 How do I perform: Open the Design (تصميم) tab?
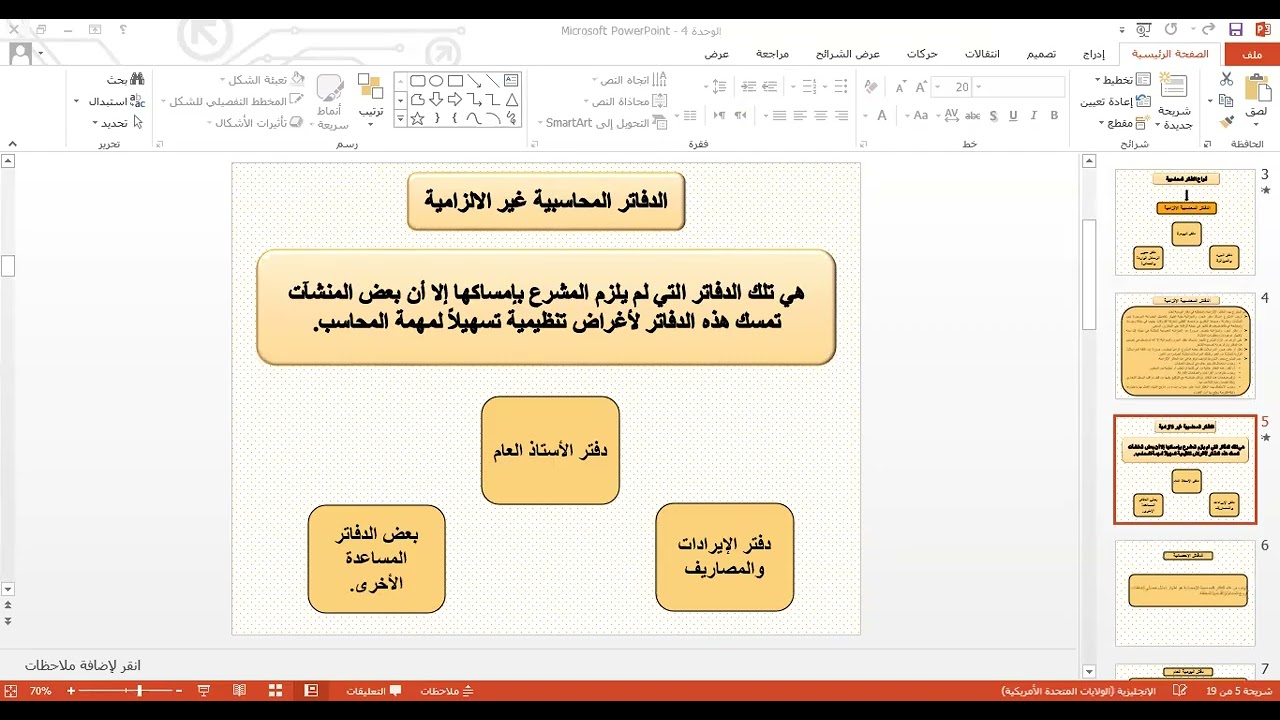(1041, 54)
